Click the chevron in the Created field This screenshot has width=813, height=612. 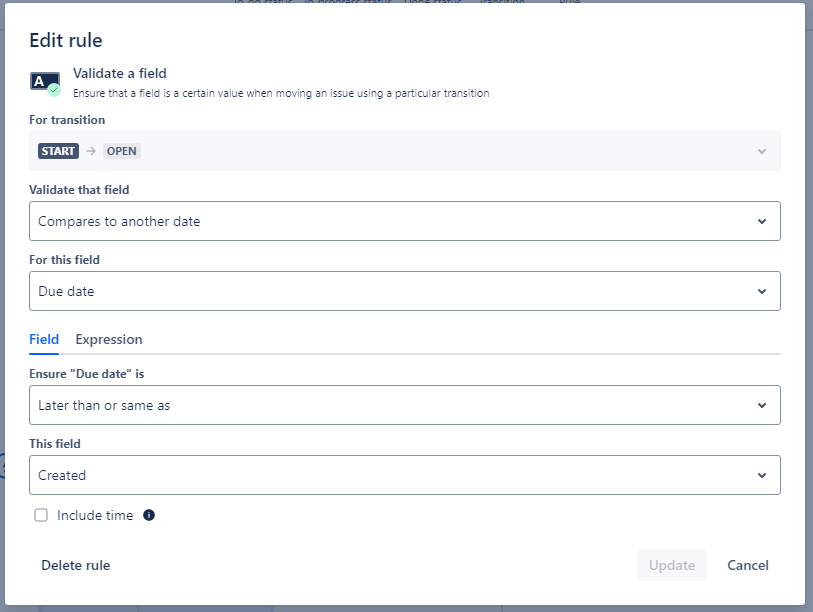point(762,476)
